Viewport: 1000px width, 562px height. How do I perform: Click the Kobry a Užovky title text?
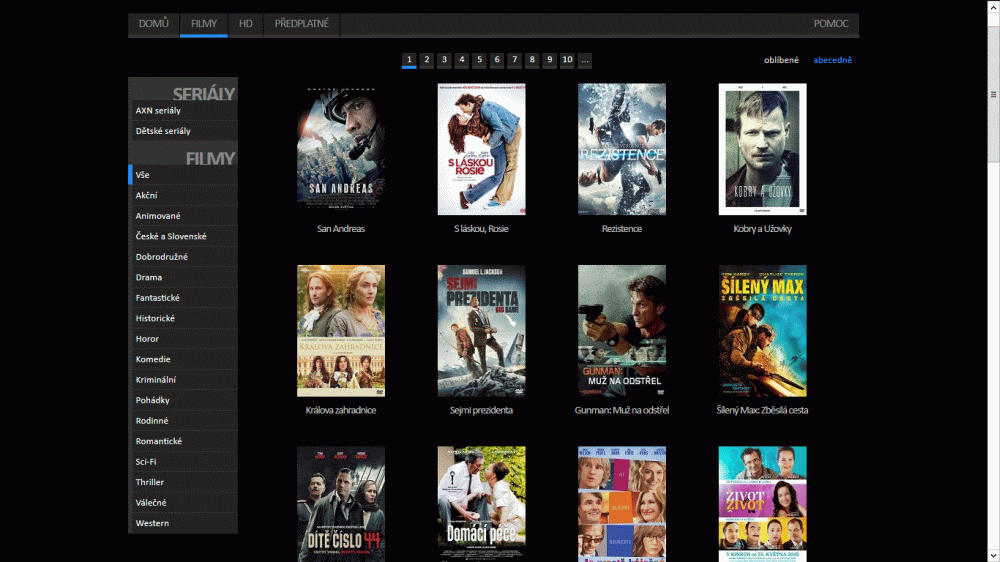(x=762, y=228)
